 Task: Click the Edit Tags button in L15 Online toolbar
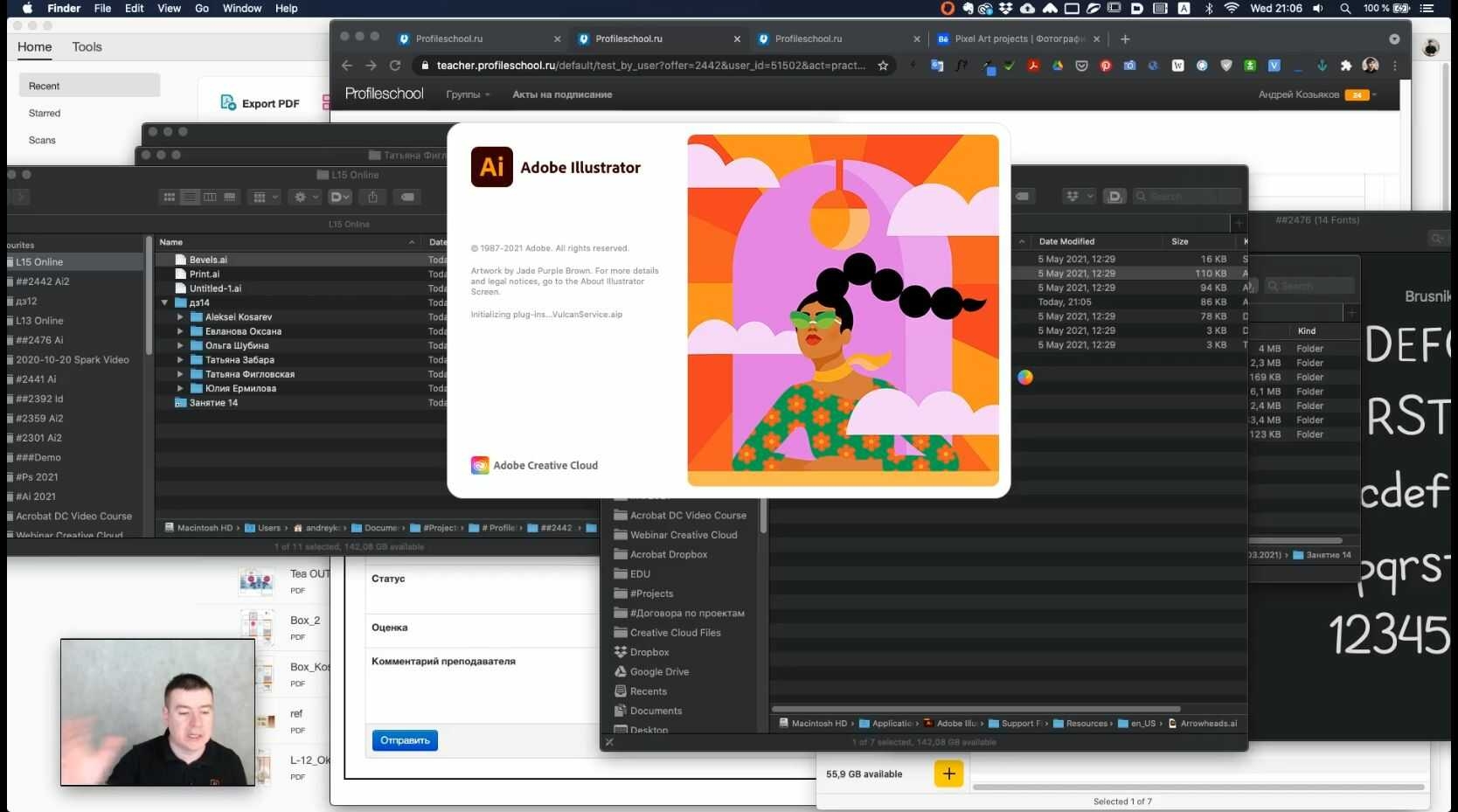point(407,197)
